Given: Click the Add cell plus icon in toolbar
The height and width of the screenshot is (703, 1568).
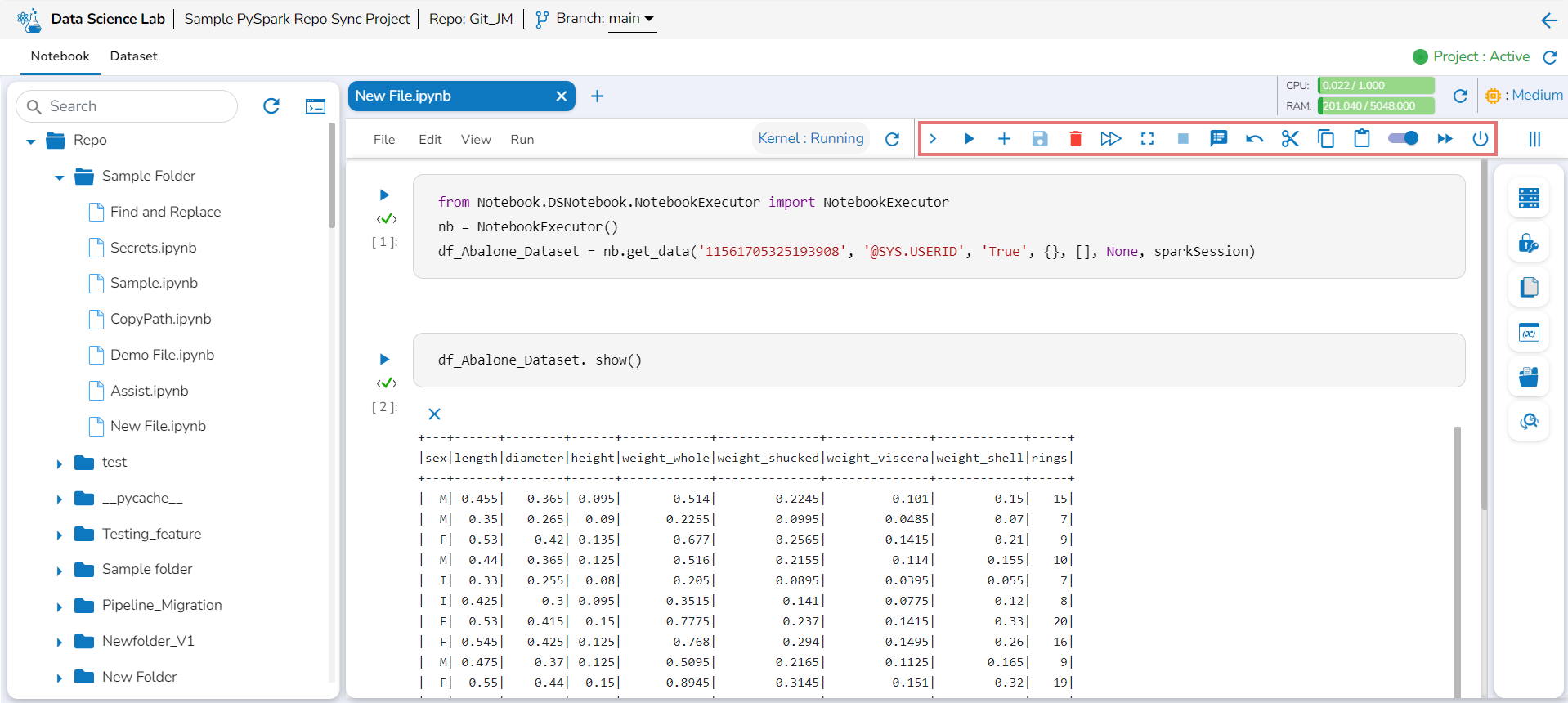Looking at the screenshot, I should 1004,139.
